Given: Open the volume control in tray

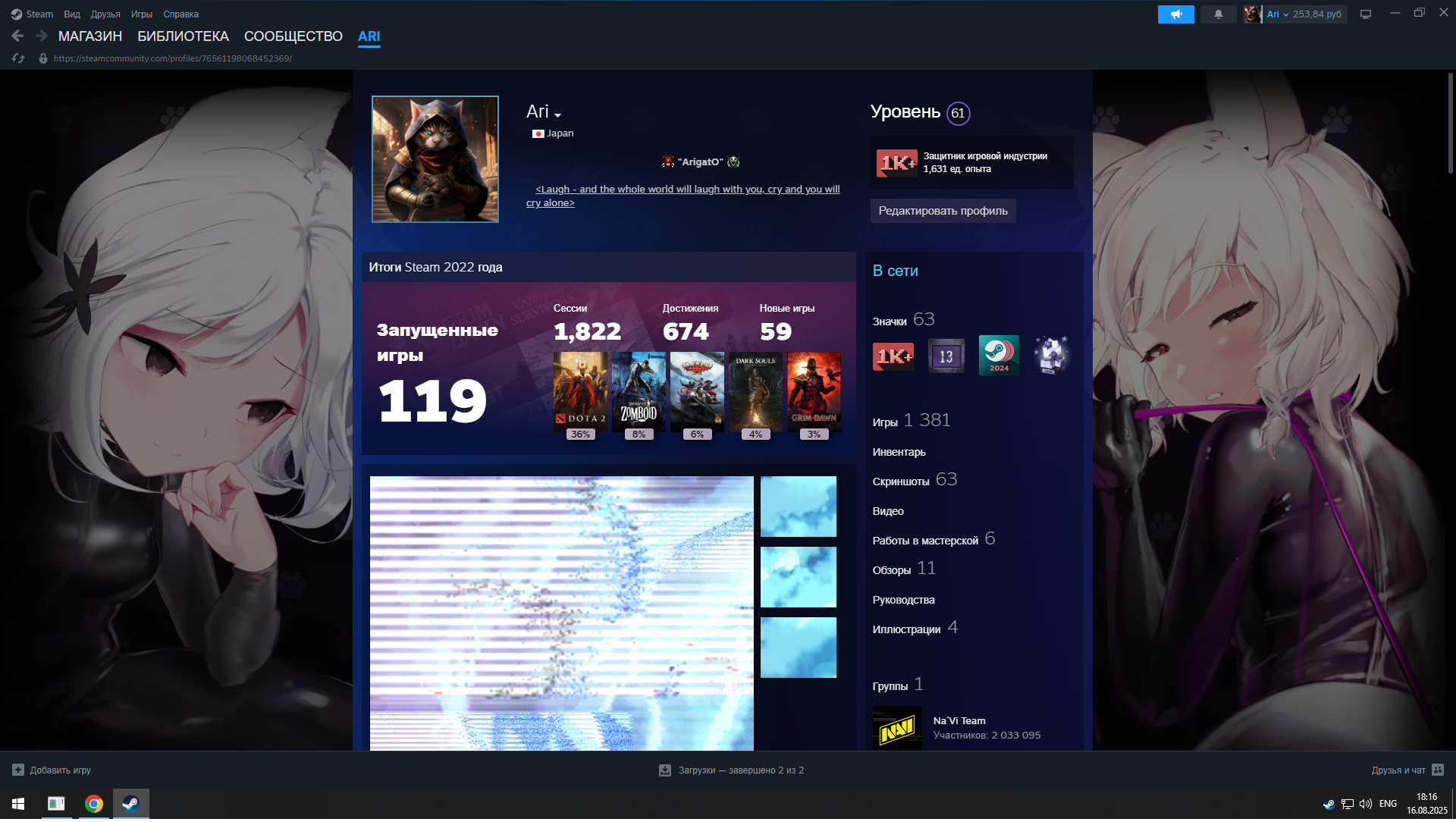Looking at the screenshot, I should pyautogui.click(x=1366, y=804).
